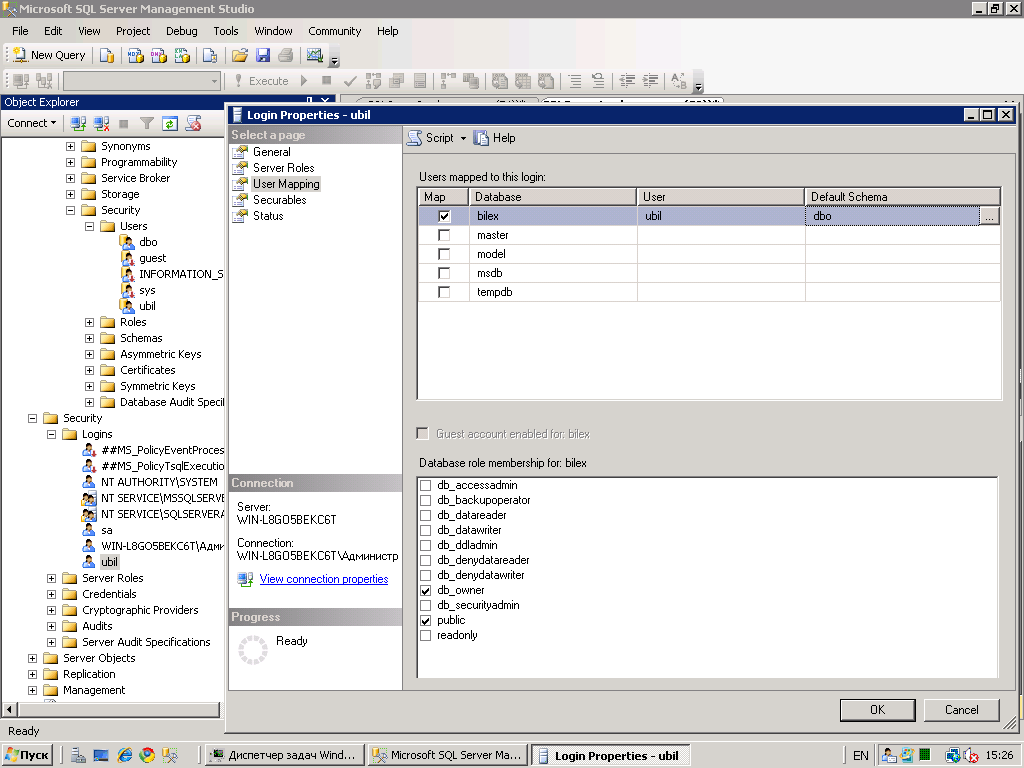Launch Internet Explorer from the taskbar
1024x768 pixels.
pos(125,756)
